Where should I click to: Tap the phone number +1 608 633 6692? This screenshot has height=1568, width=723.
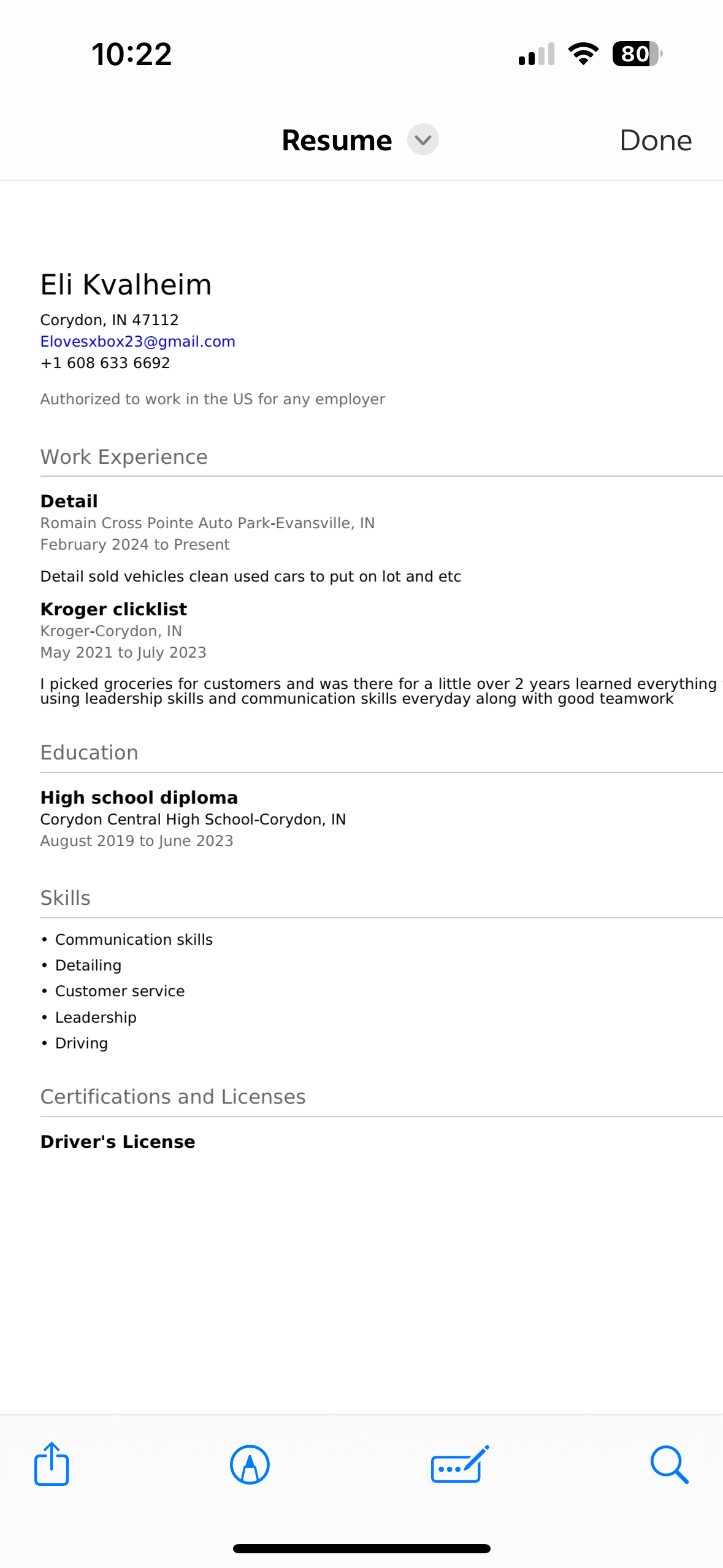point(105,363)
